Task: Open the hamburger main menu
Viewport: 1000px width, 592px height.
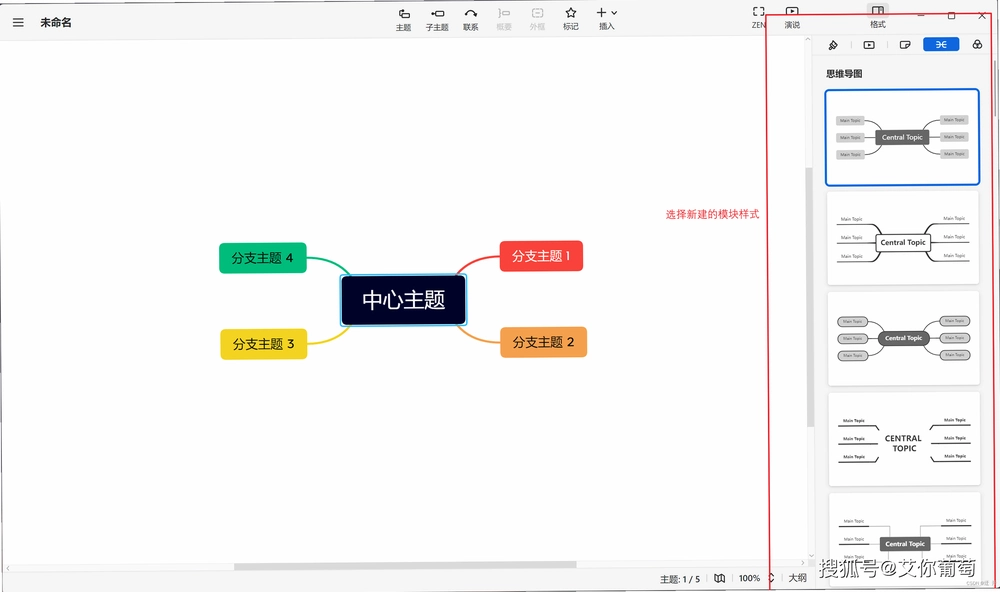Action: click(x=18, y=22)
